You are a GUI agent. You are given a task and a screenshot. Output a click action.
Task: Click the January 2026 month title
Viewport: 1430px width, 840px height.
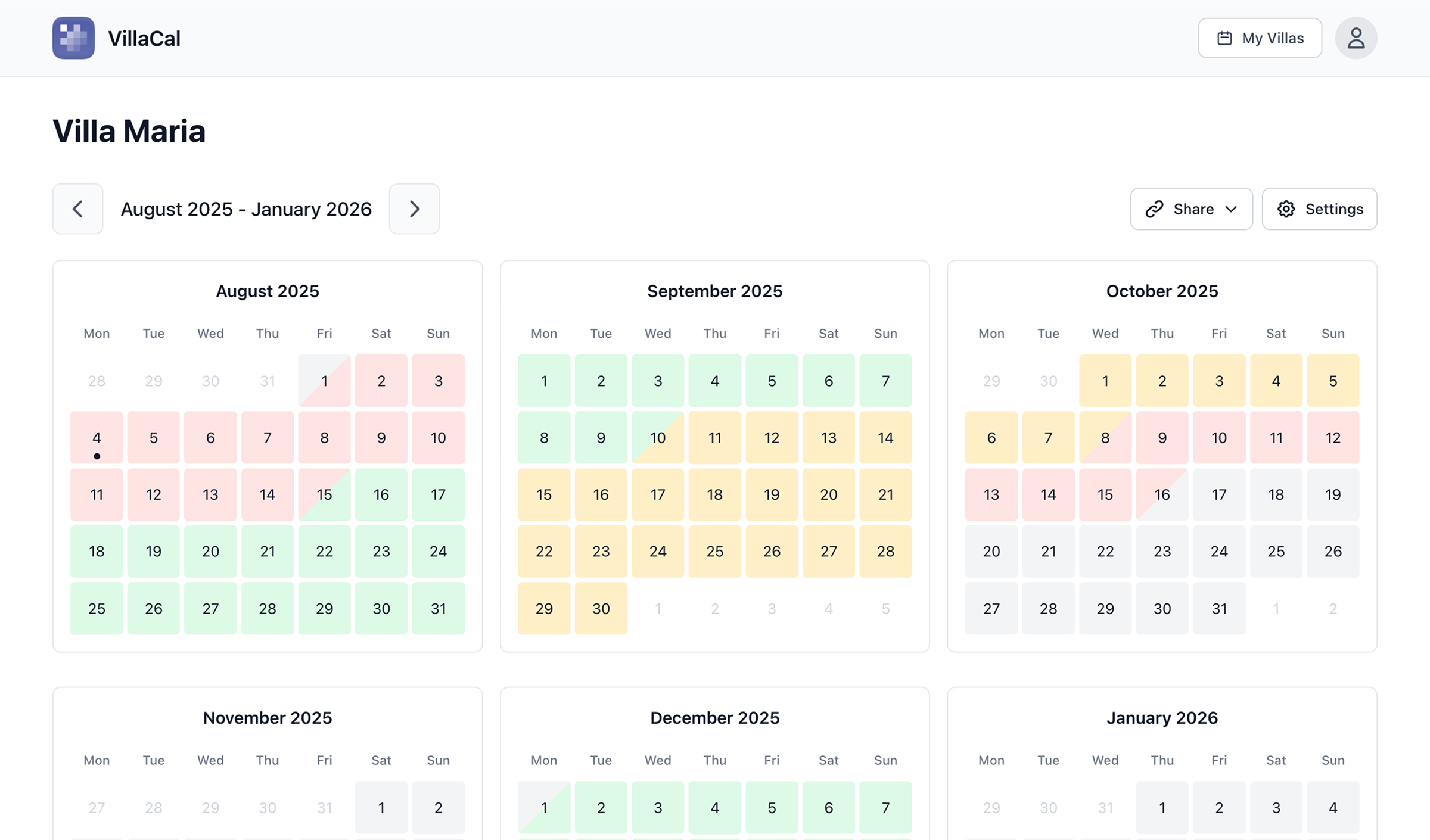tap(1162, 718)
